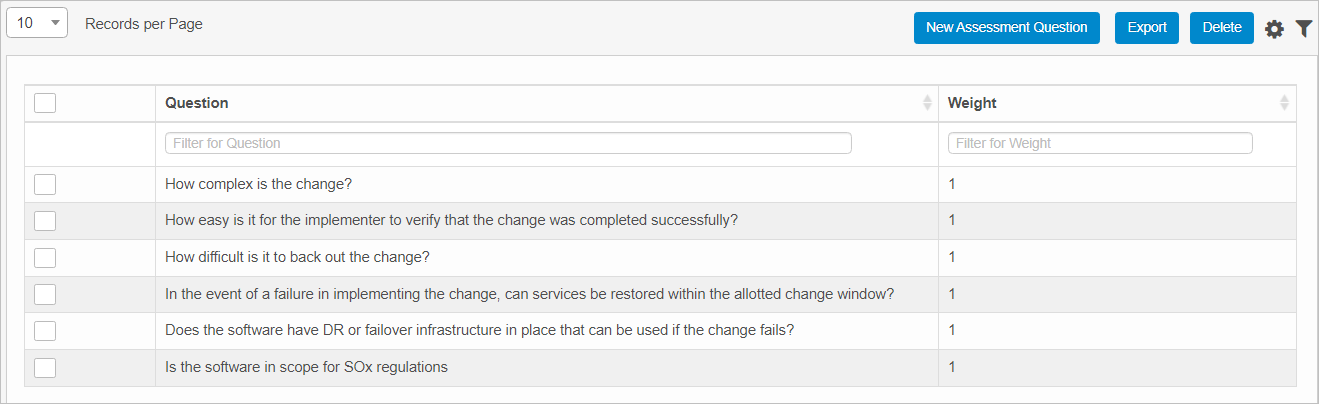Image resolution: width=1319 pixels, height=404 pixels.
Task: Open the gear settings icon
Action: [x=1274, y=29]
